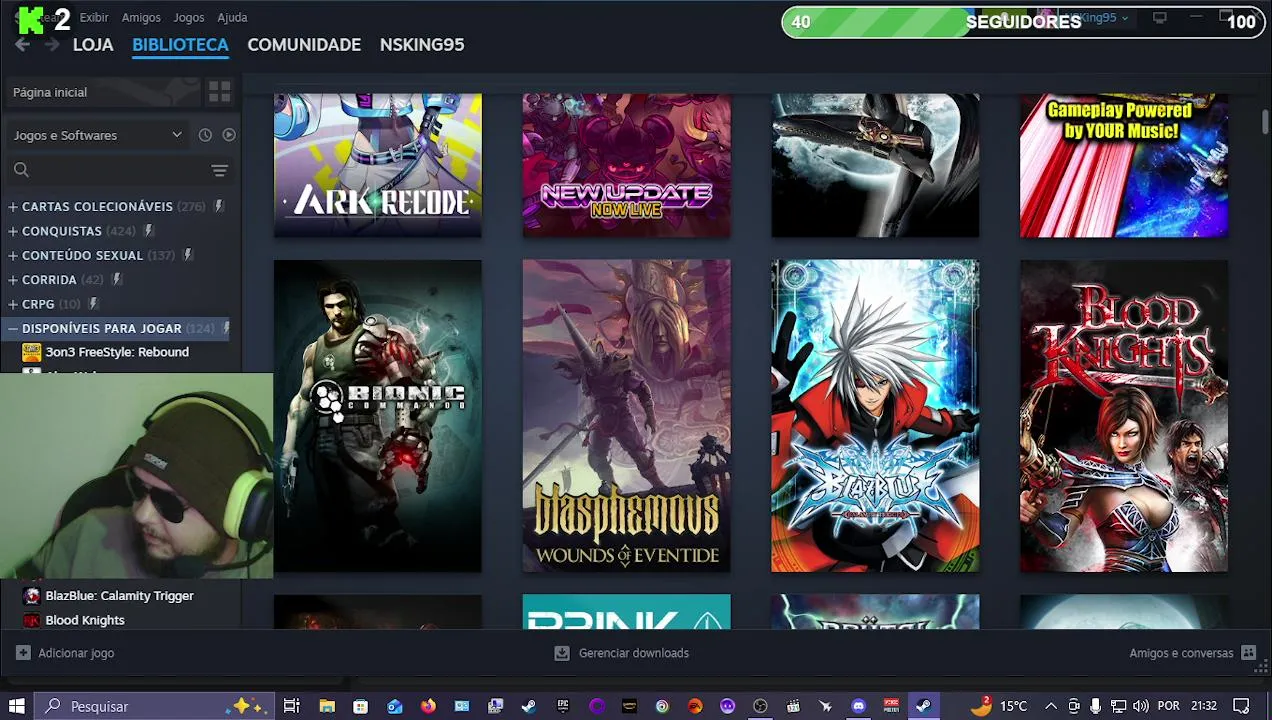Open the network tray icon

pos(1118,706)
